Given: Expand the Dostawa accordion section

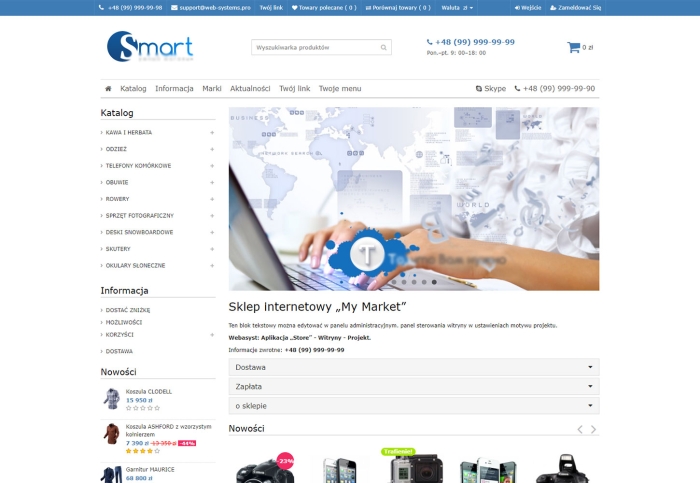Looking at the screenshot, I should [x=413, y=367].
